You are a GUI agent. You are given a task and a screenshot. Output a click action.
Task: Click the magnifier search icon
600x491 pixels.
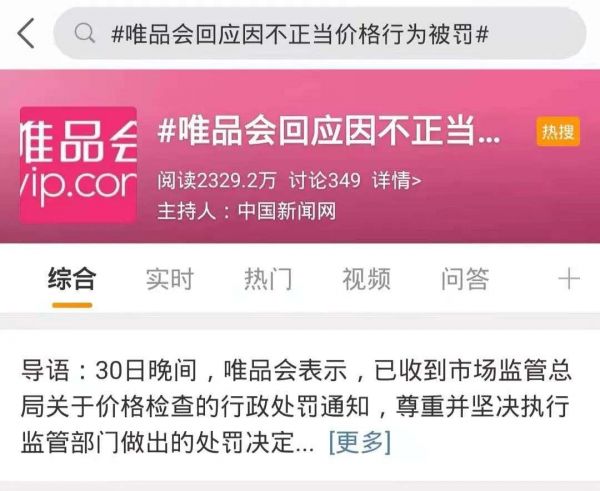click(x=85, y=33)
